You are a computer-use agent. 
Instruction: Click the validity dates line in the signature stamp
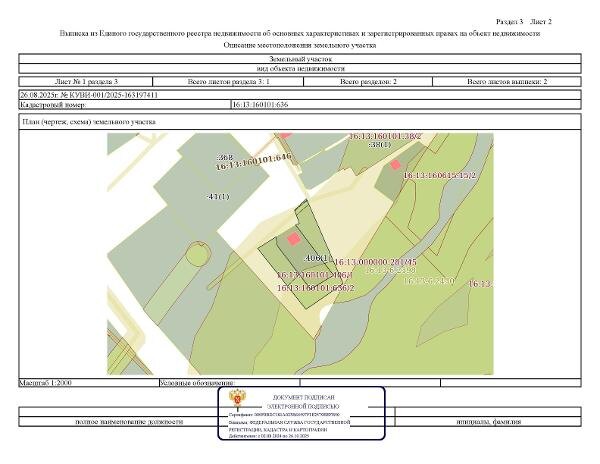269,436
